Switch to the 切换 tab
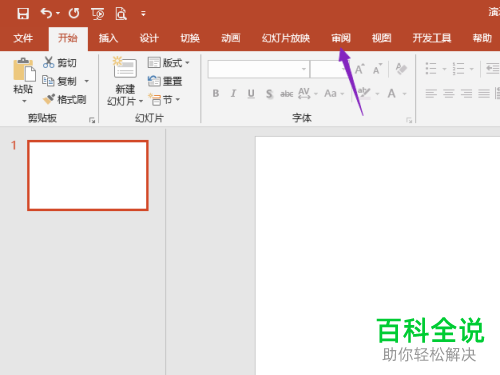 [x=190, y=38]
